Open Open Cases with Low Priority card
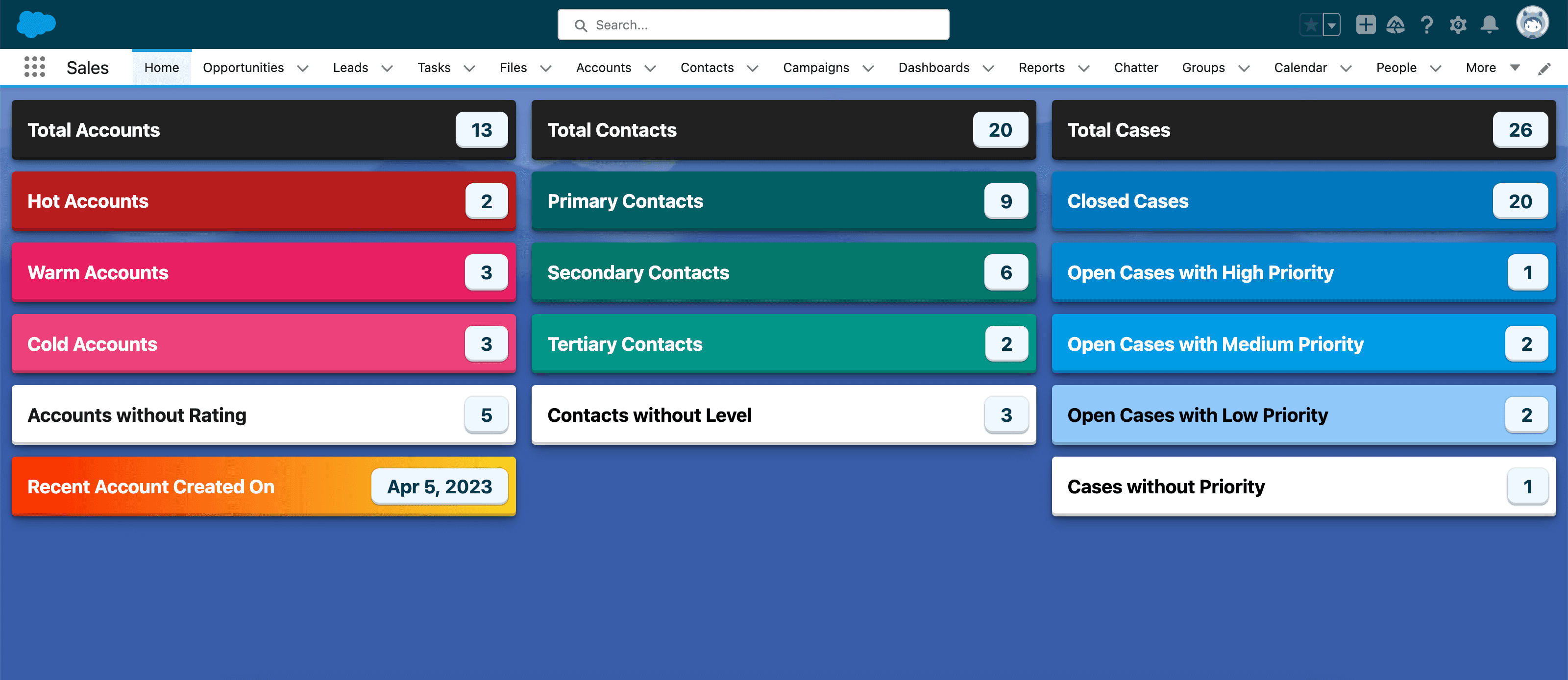Viewport: 1568px width, 680px height. [x=1304, y=415]
